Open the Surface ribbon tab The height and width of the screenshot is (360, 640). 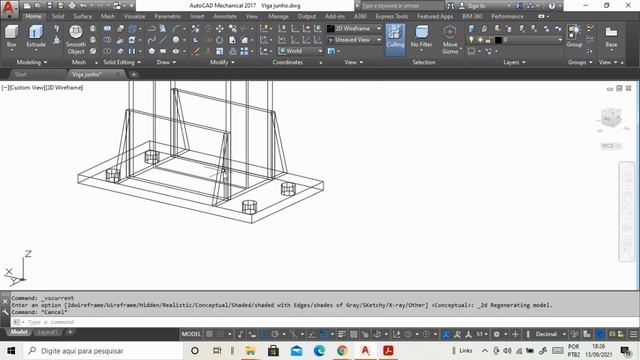pyautogui.click(x=82, y=16)
